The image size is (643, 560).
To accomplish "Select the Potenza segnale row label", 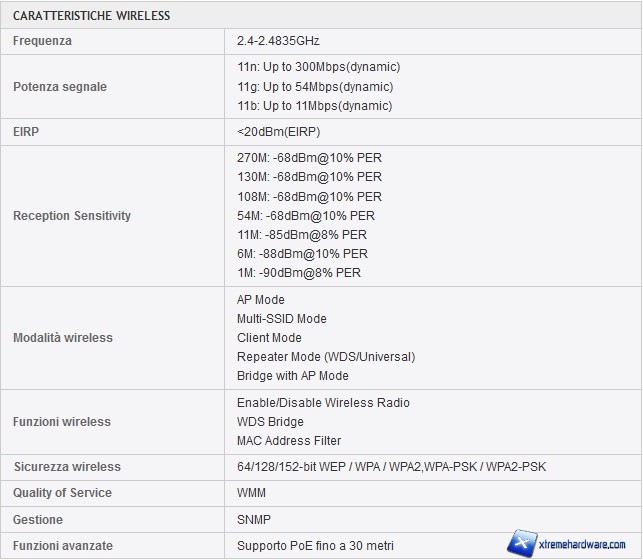I will click(60, 87).
